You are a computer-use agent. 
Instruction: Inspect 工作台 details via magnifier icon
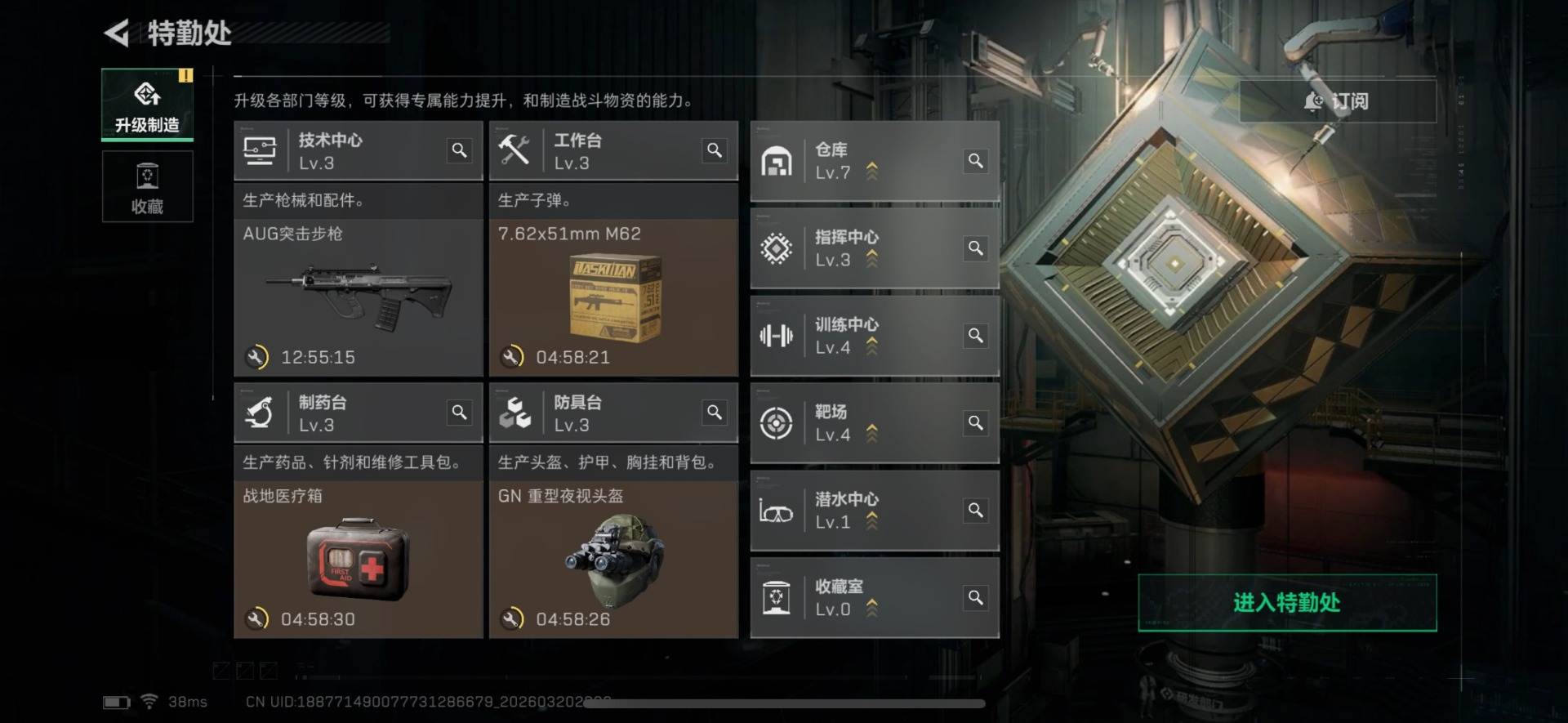click(715, 150)
